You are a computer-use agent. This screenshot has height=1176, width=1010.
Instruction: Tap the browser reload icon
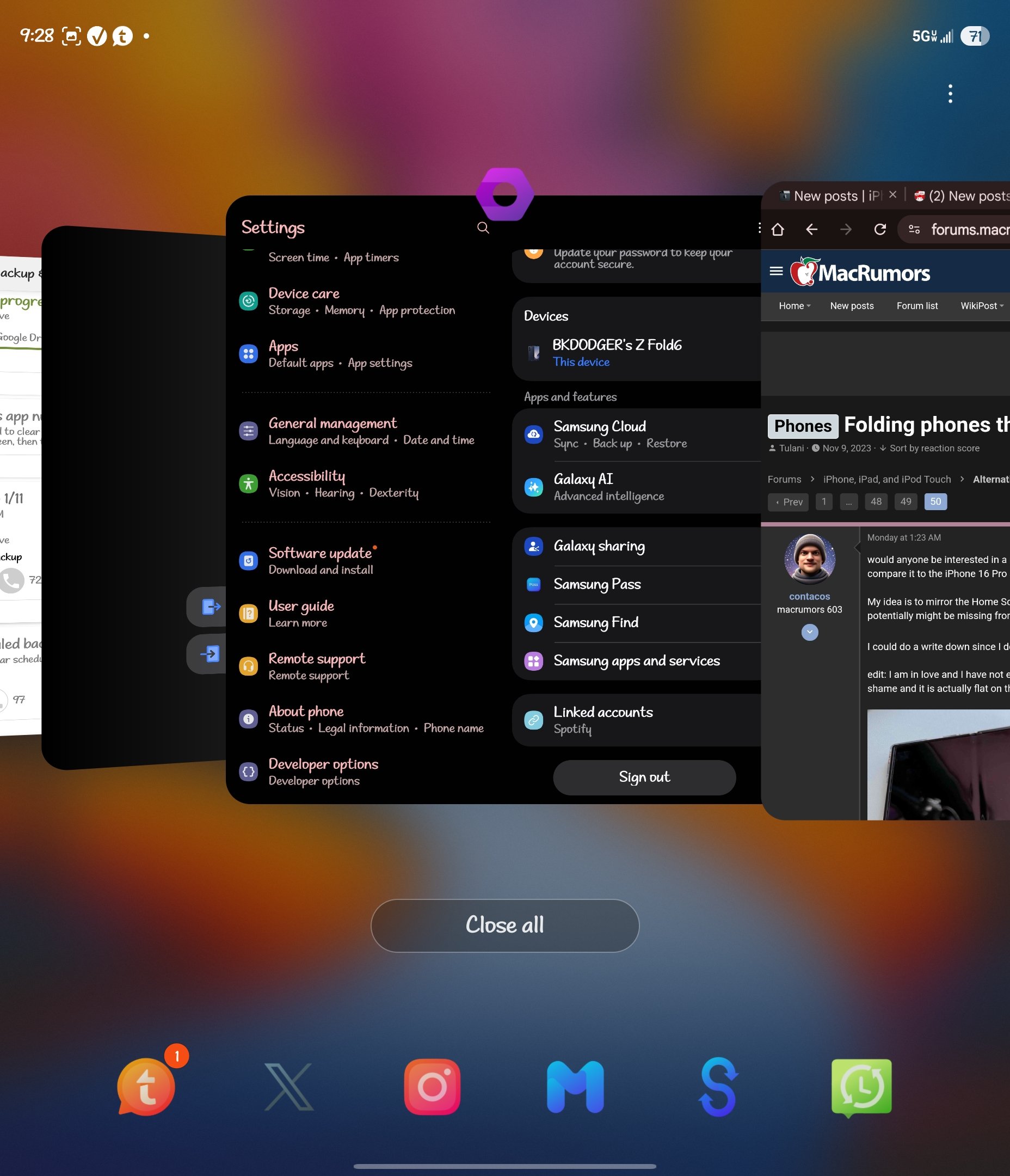pyautogui.click(x=880, y=229)
